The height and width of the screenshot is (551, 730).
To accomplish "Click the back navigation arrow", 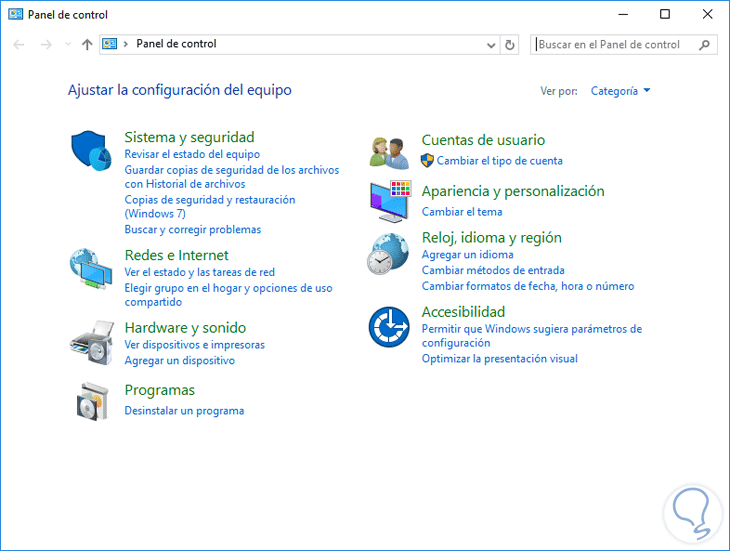I will click(19, 45).
